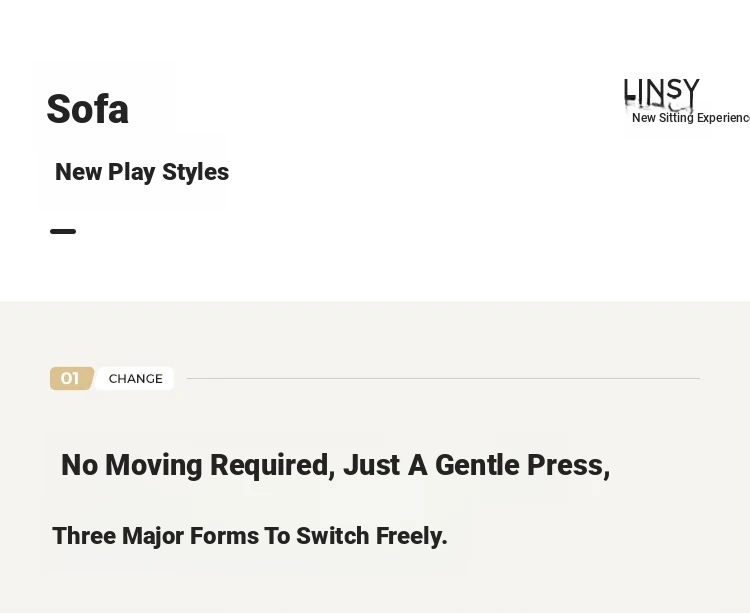Click the word Styles in the subtitle
The width and height of the screenshot is (750, 613).
(x=196, y=172)
